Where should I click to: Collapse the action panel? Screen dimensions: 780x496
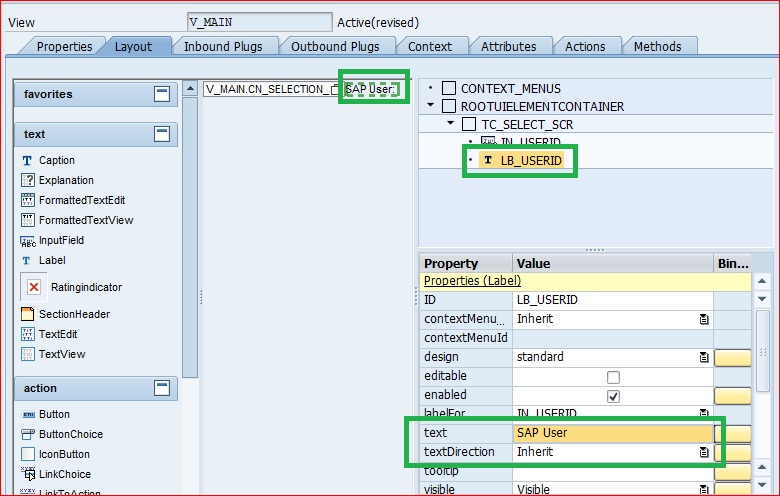point(162,388)
